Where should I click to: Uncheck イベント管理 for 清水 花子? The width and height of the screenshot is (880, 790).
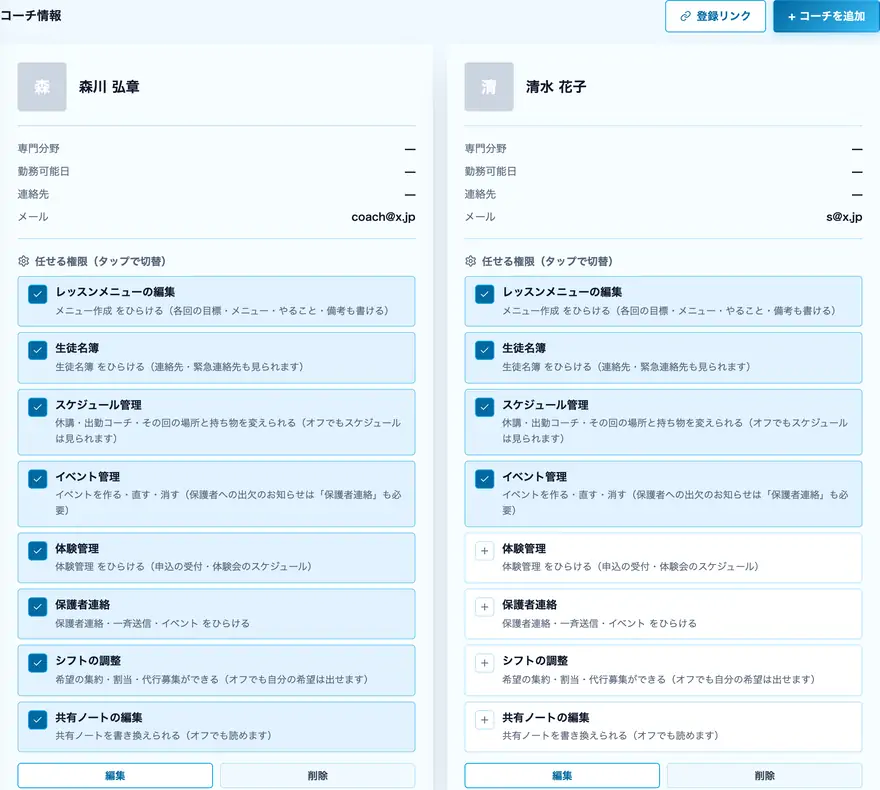(x=484, y=479)
